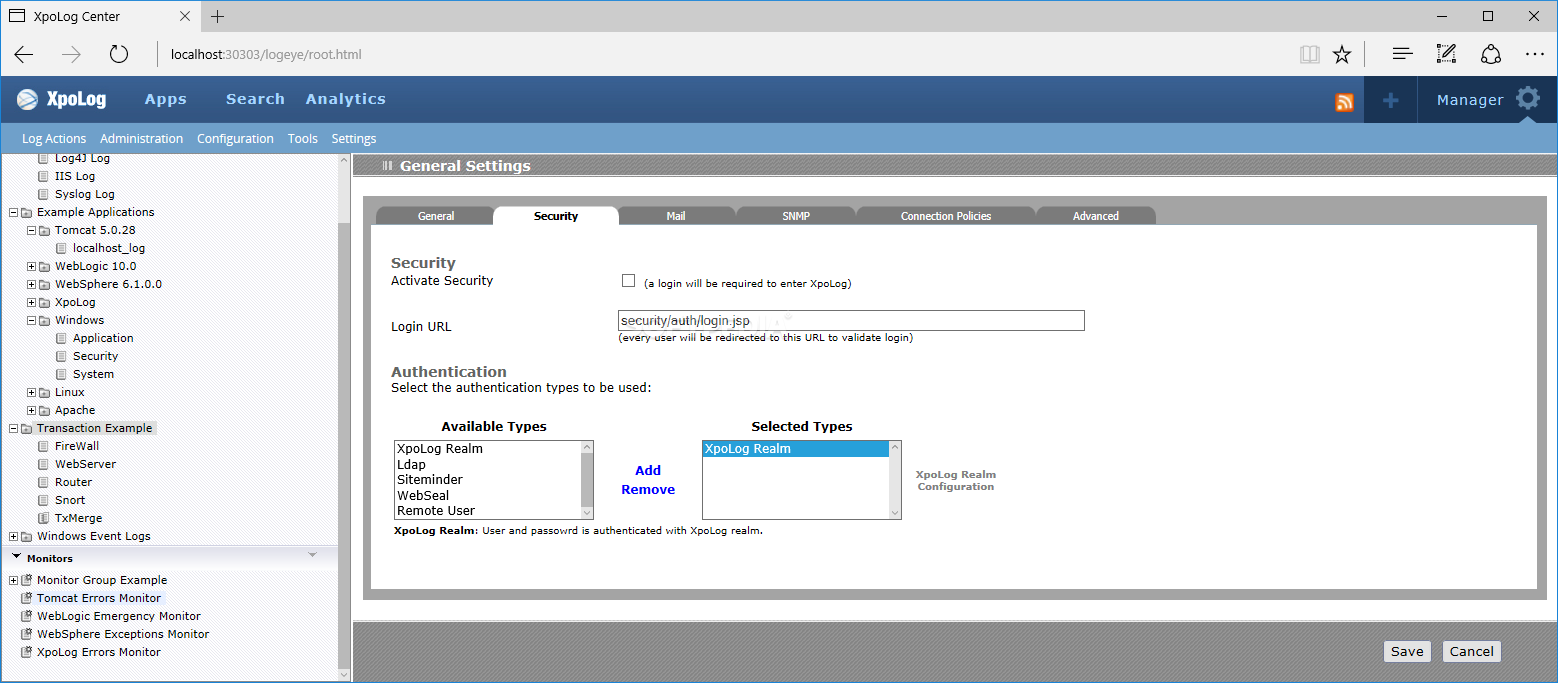This screenshot has height=683, width=1558.
Task: Go to the Analytics section
Action: (346, 99)
